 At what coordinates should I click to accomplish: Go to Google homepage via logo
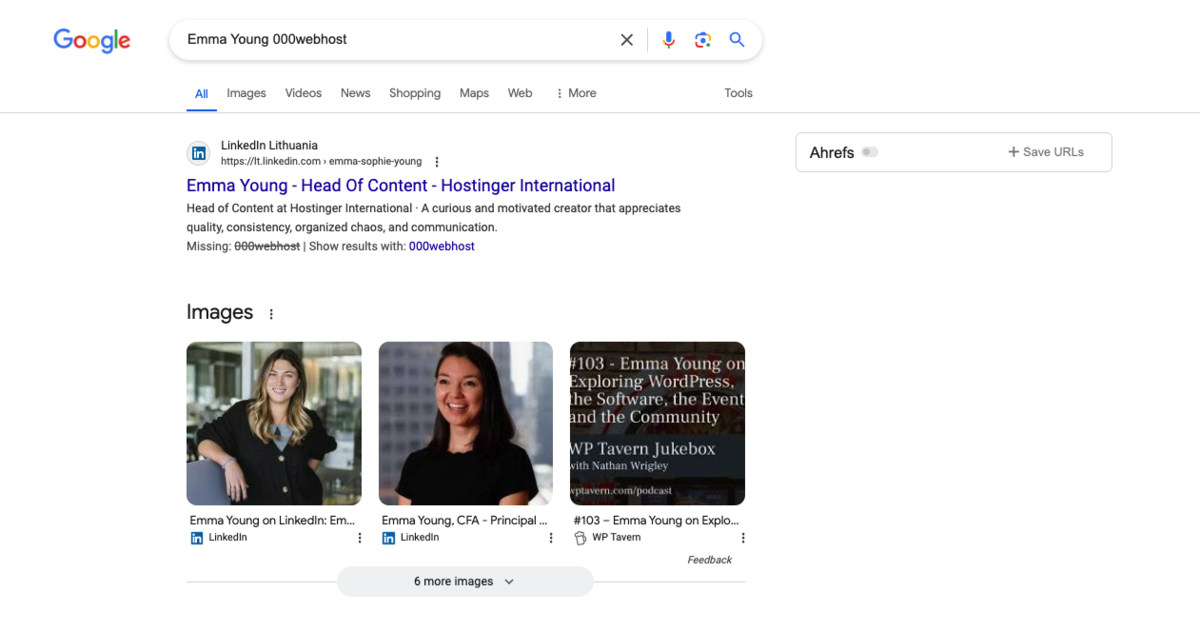[92, 40]
